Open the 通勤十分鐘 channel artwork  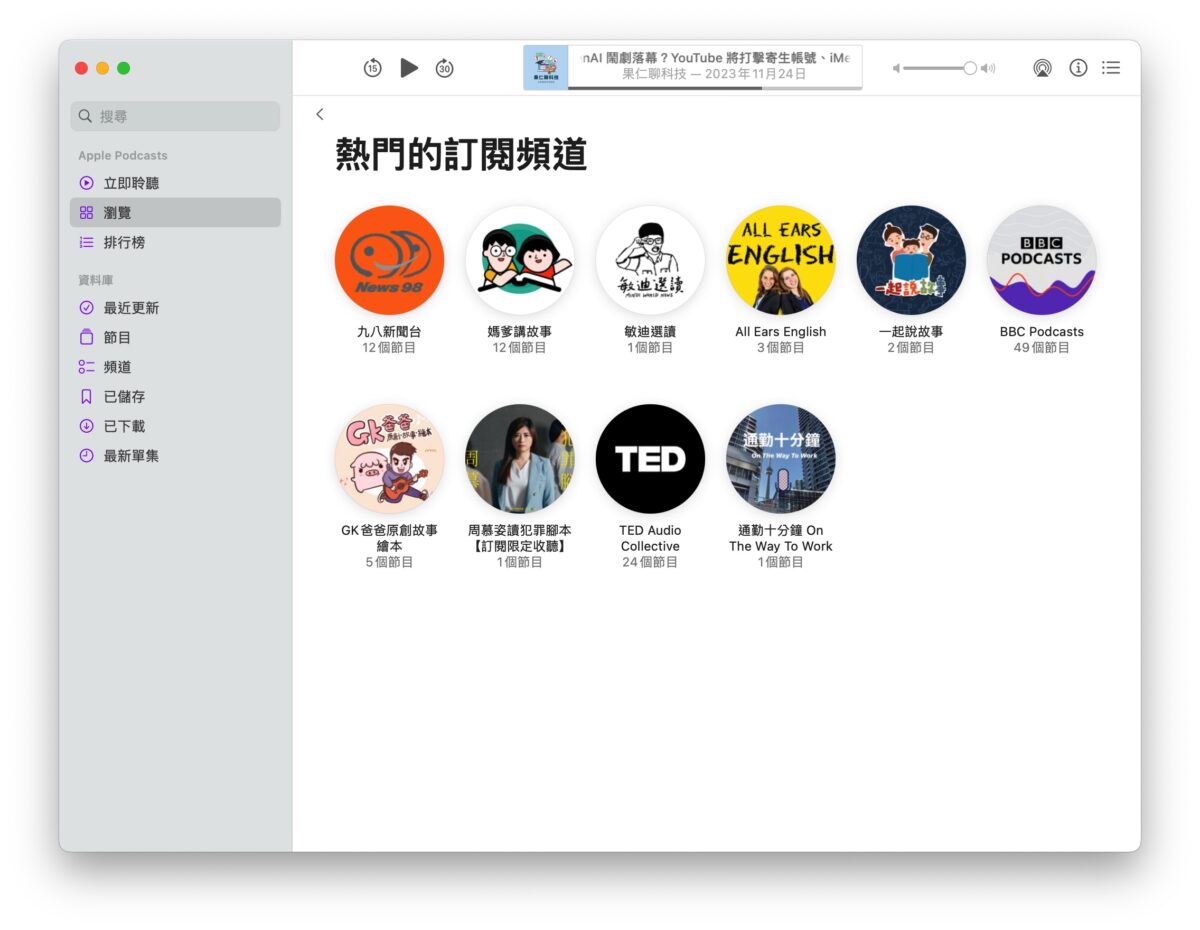pos(781,459)
